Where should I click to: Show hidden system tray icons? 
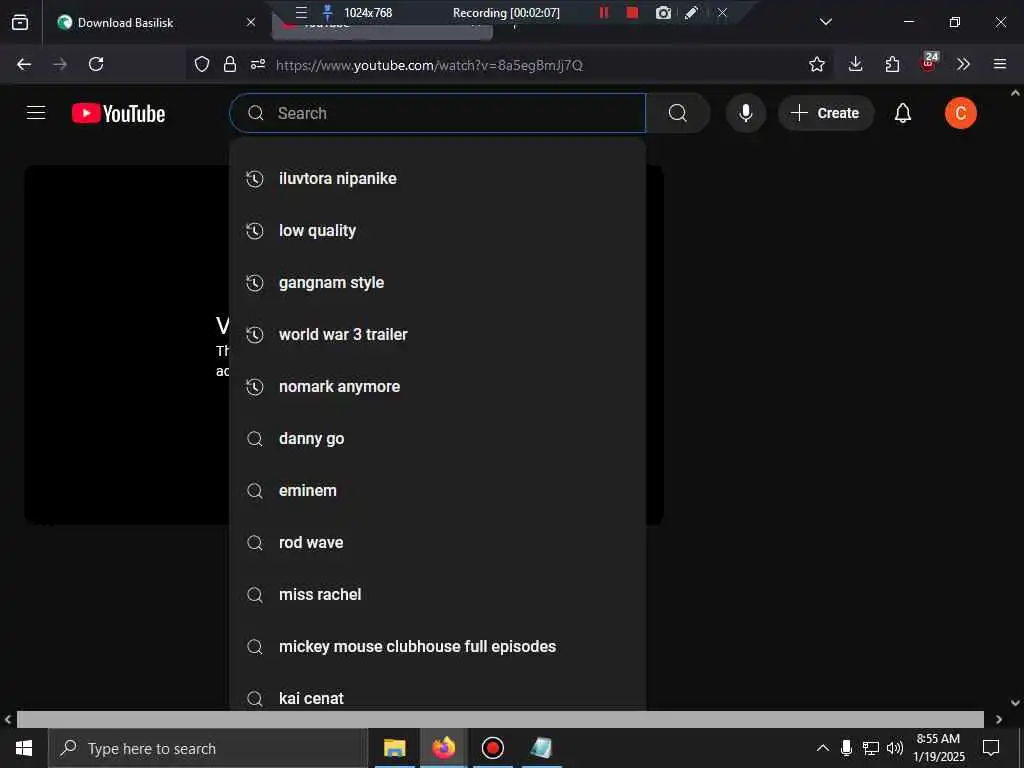[x=823, y=748]
